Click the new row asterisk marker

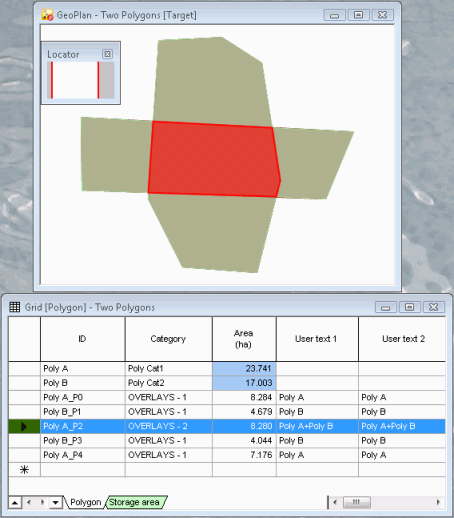click(x=24, y=470)
